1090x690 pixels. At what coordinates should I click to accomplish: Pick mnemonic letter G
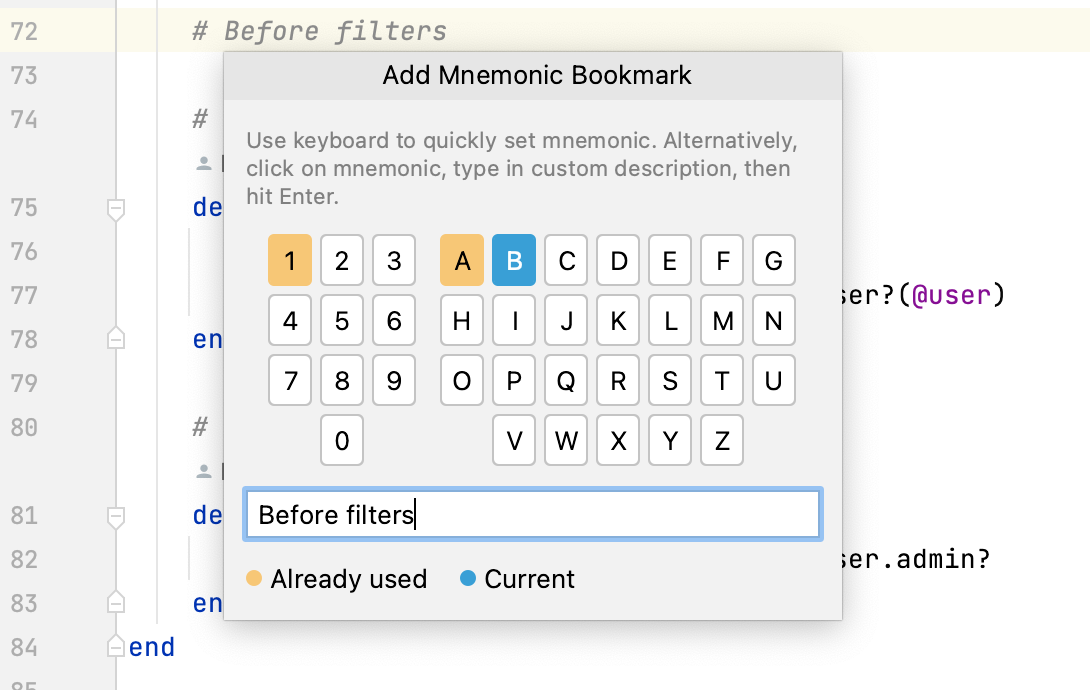(773, 260)
